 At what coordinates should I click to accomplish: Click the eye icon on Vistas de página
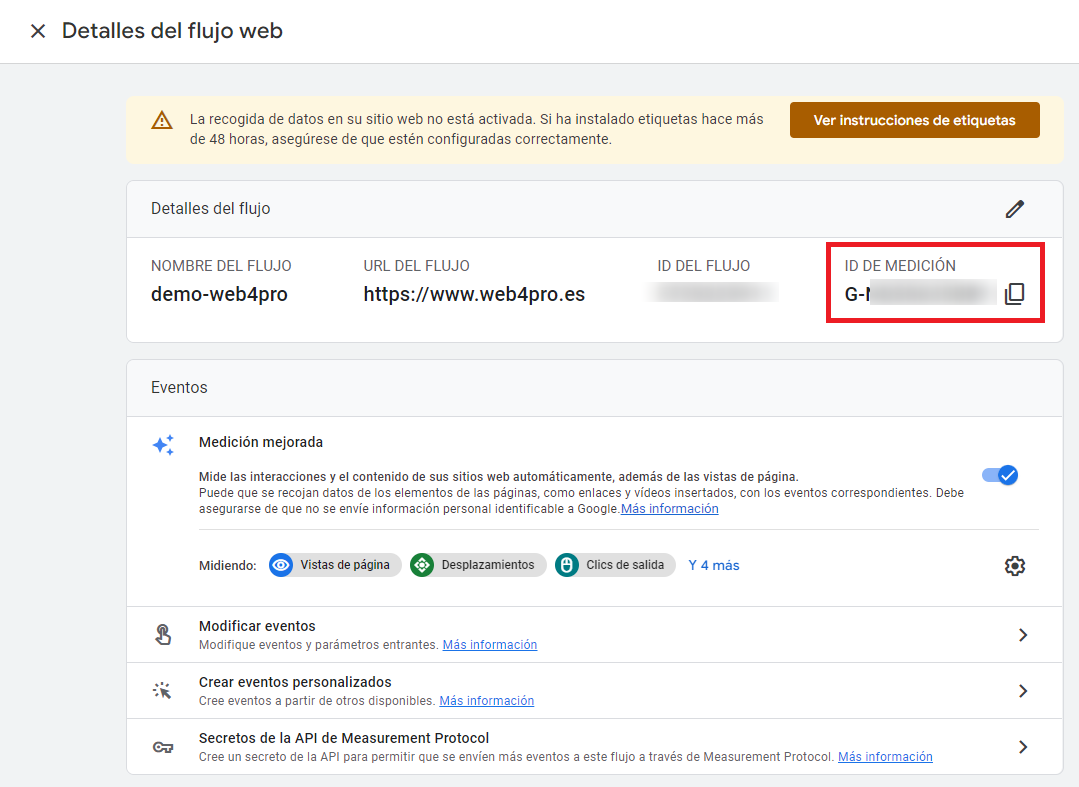point(281,565)
